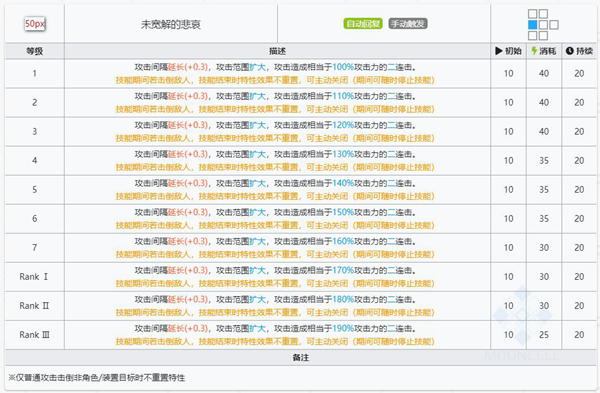Click the gray 手动触发 tag
The width and height of the screenshot is (600, 393).
coord(408,24)
